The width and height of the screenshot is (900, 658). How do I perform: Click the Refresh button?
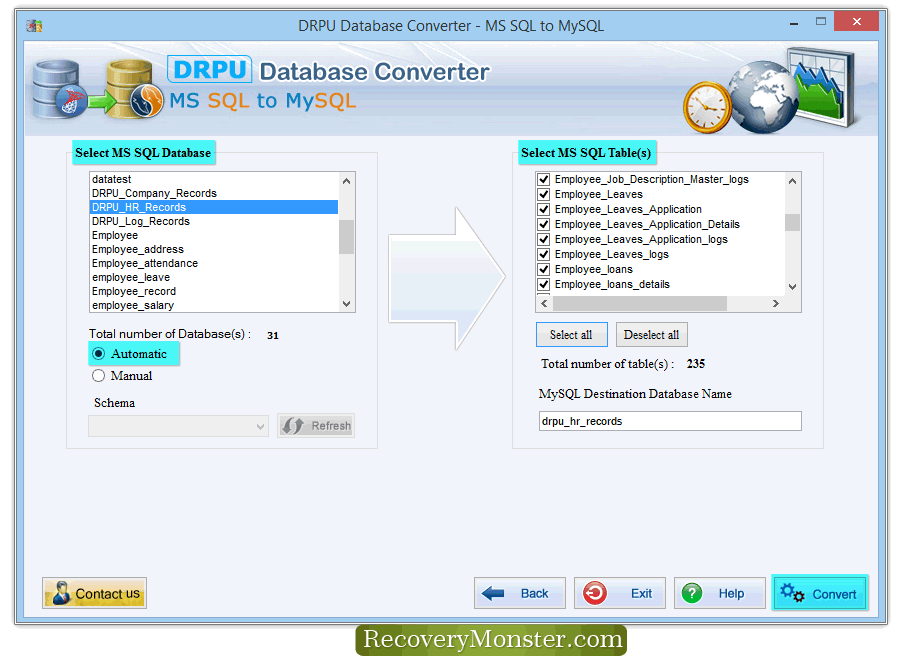tap(316, 426)
